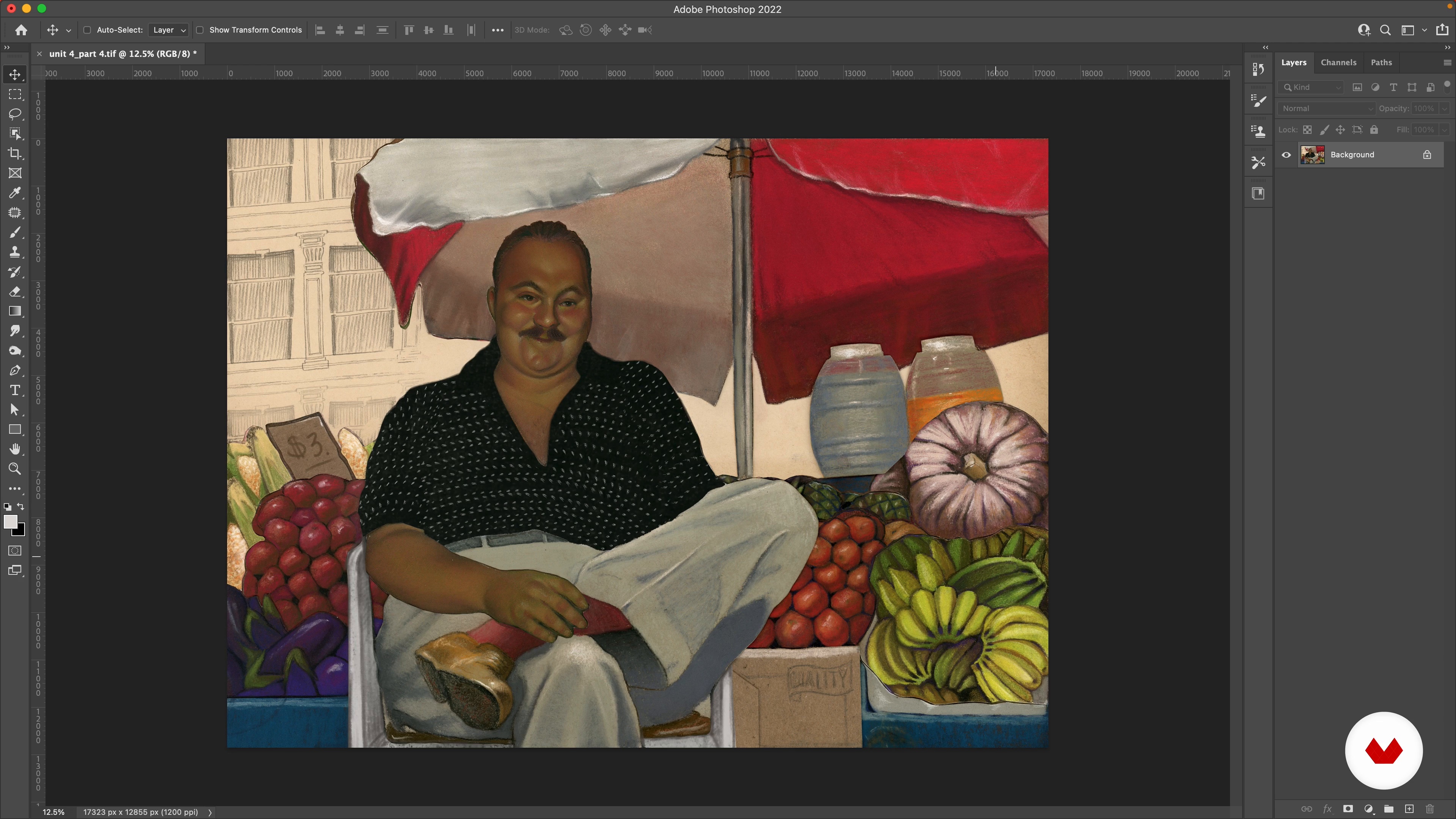Toggle lock position
Viewport: 1456px width, 819px height.
click(1340, 130)
